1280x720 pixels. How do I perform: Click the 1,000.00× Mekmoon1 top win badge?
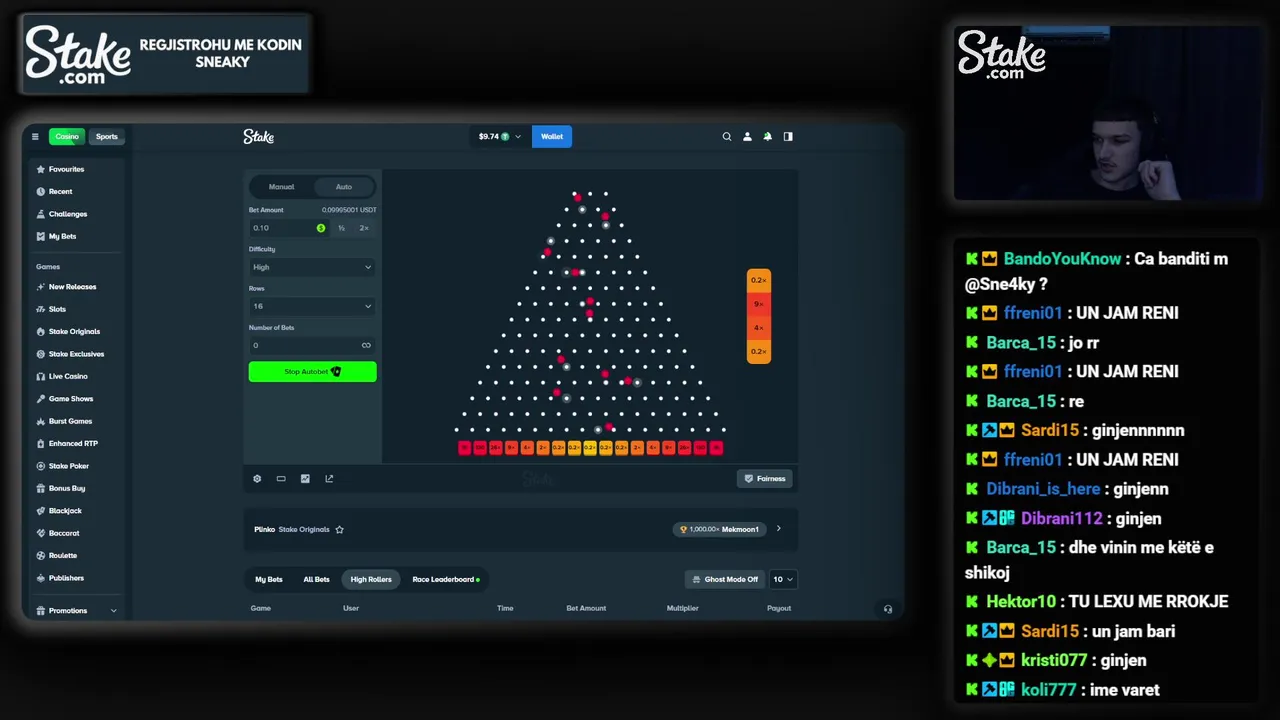[720, 529]
